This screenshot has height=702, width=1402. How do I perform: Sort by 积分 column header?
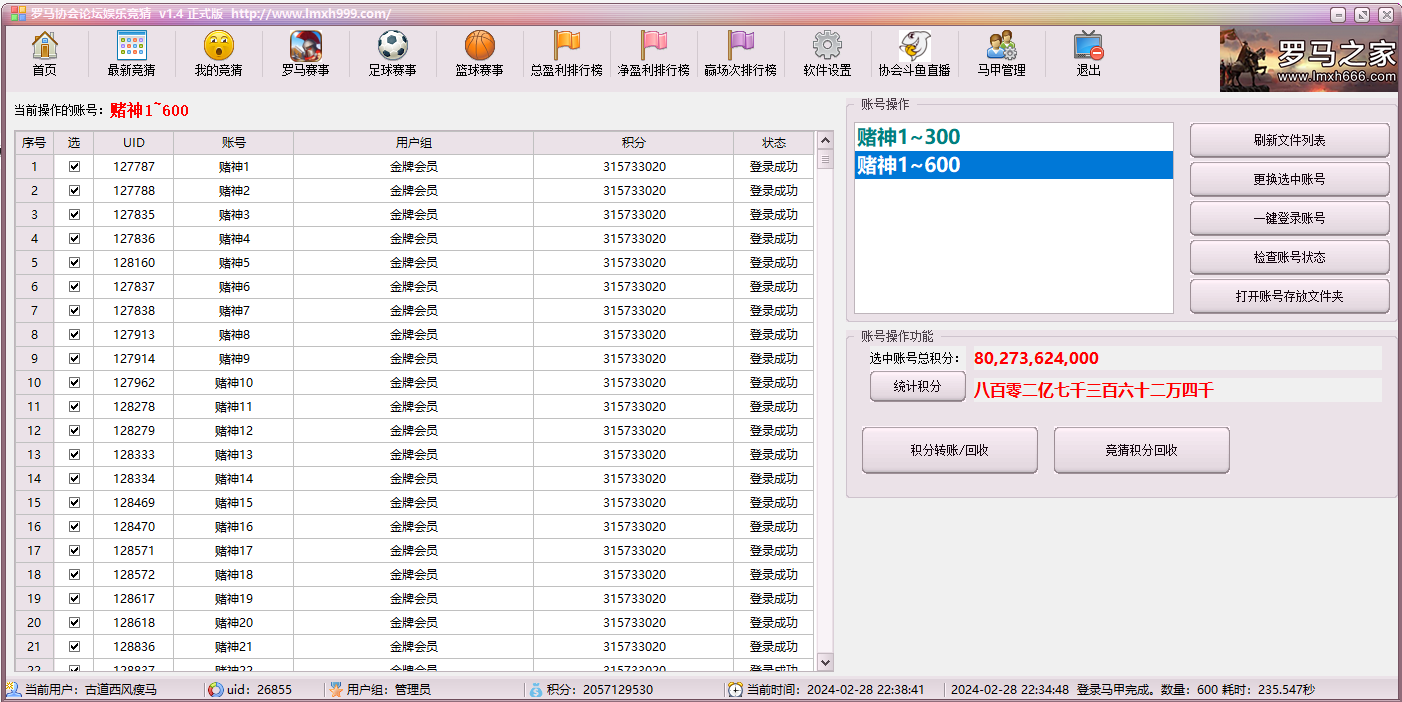pyautogui.click(x=633, y=143)
